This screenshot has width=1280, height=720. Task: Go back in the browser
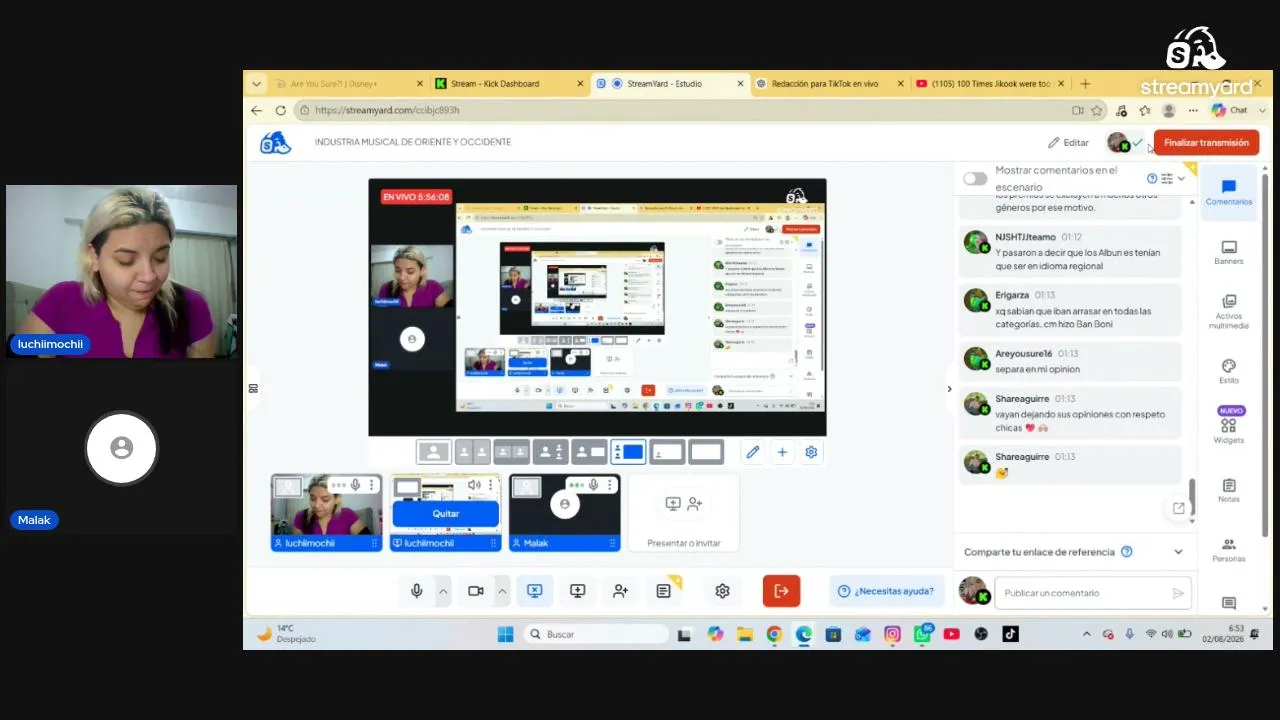point(257,110)
